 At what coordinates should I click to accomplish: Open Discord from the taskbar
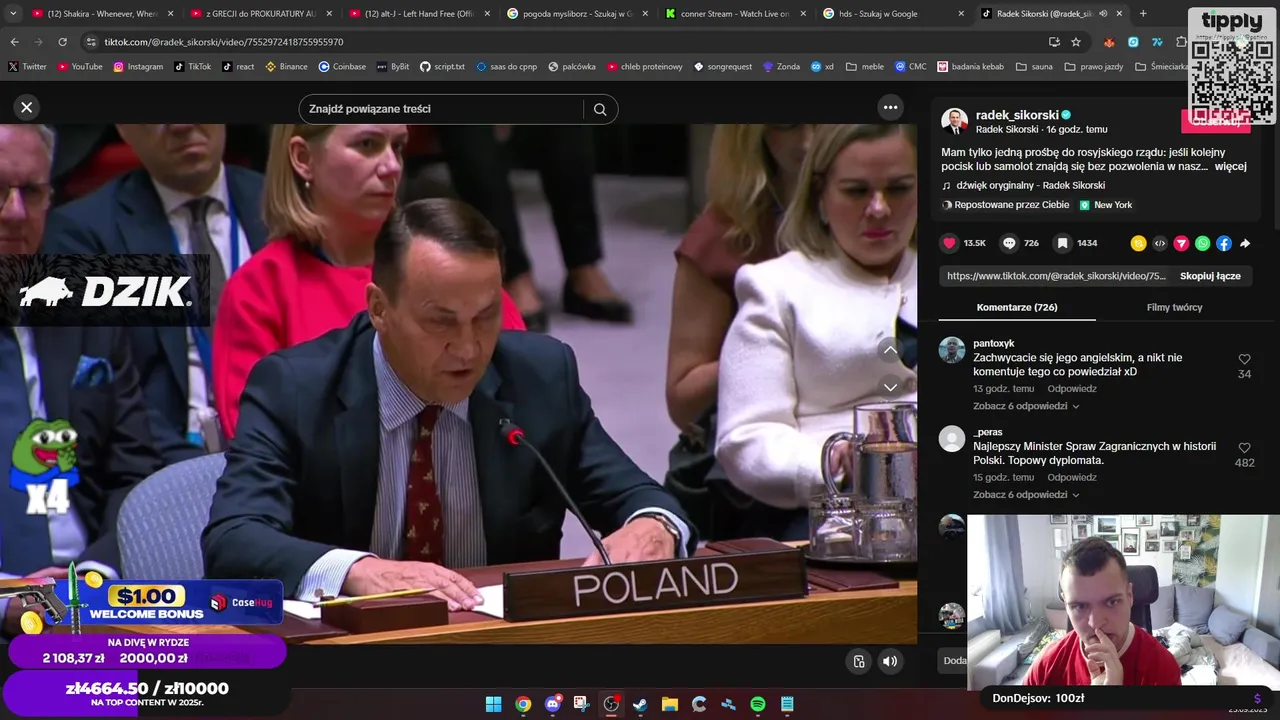[x=552, y=704]
